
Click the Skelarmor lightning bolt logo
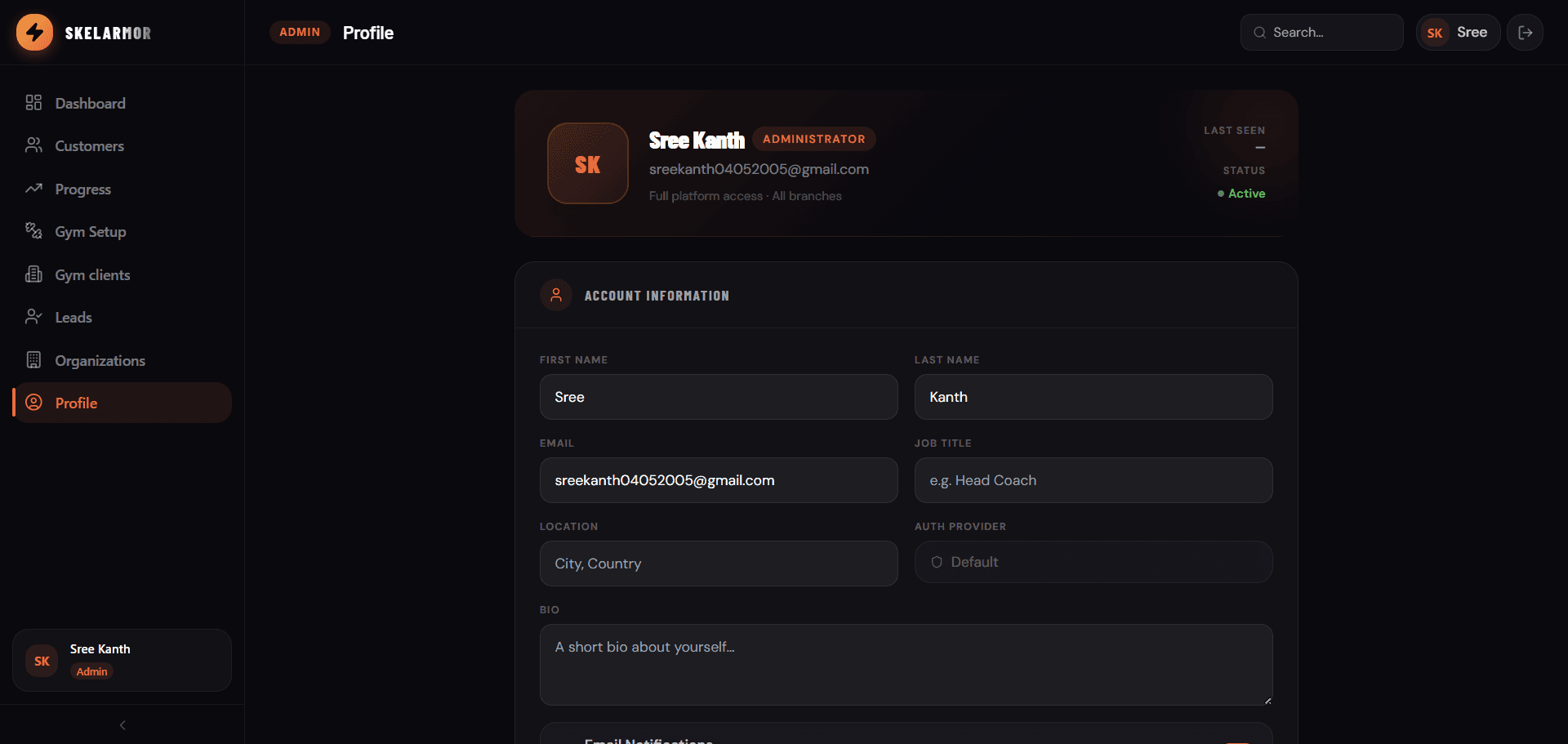(34, 33)
